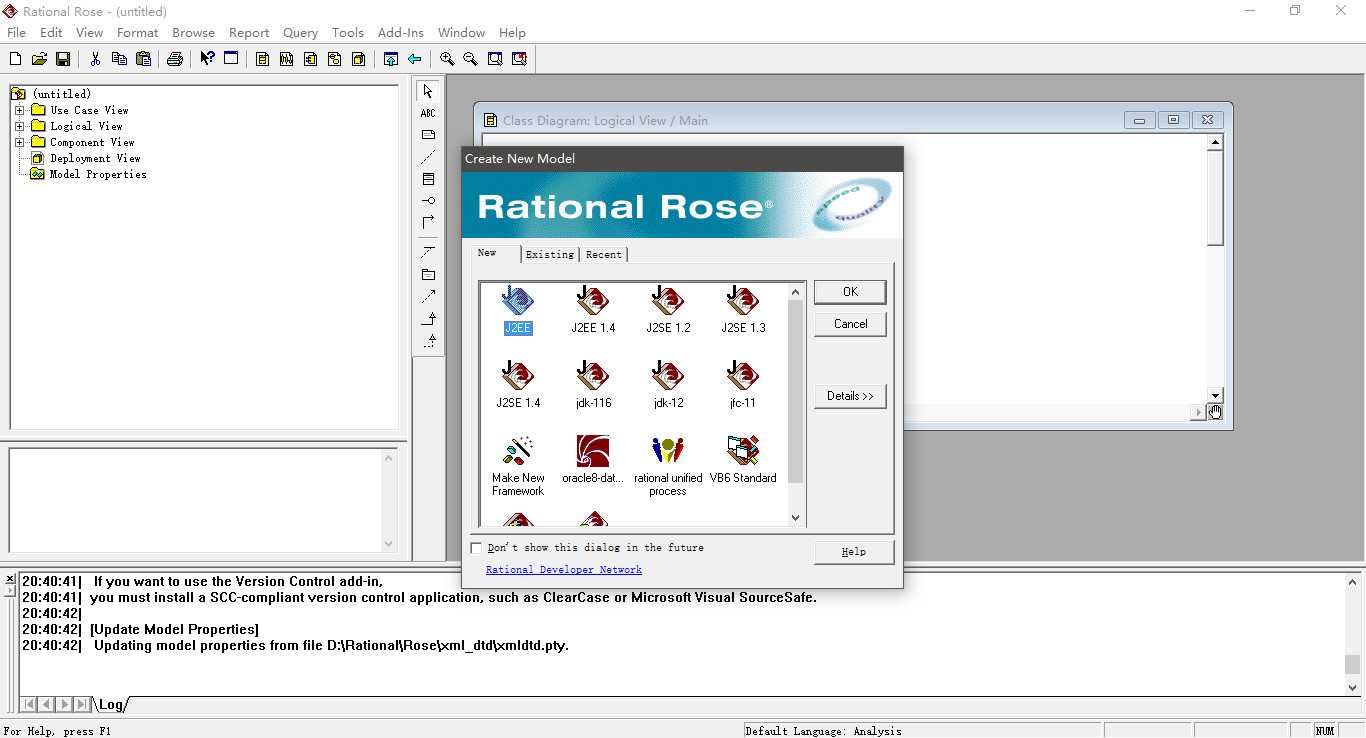The height and width of the screenshot is (738, 1366).
Task: Click OK in Create New Model dialog
Action: [850, 292]
